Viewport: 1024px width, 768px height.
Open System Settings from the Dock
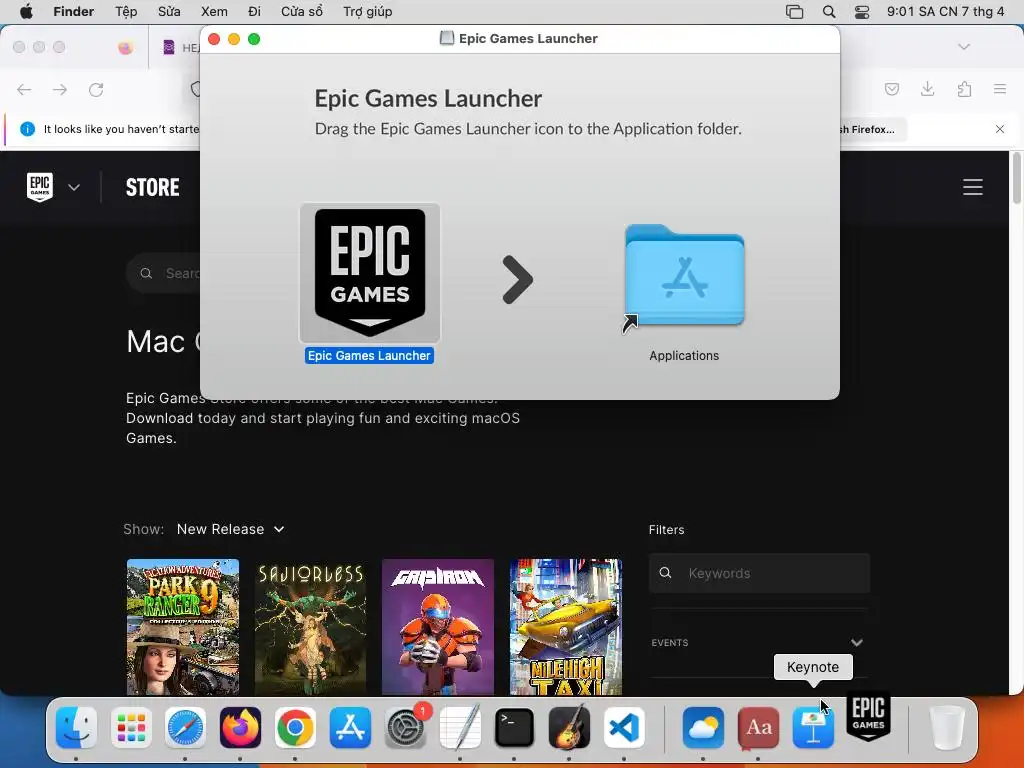click(x=405, y=728)
